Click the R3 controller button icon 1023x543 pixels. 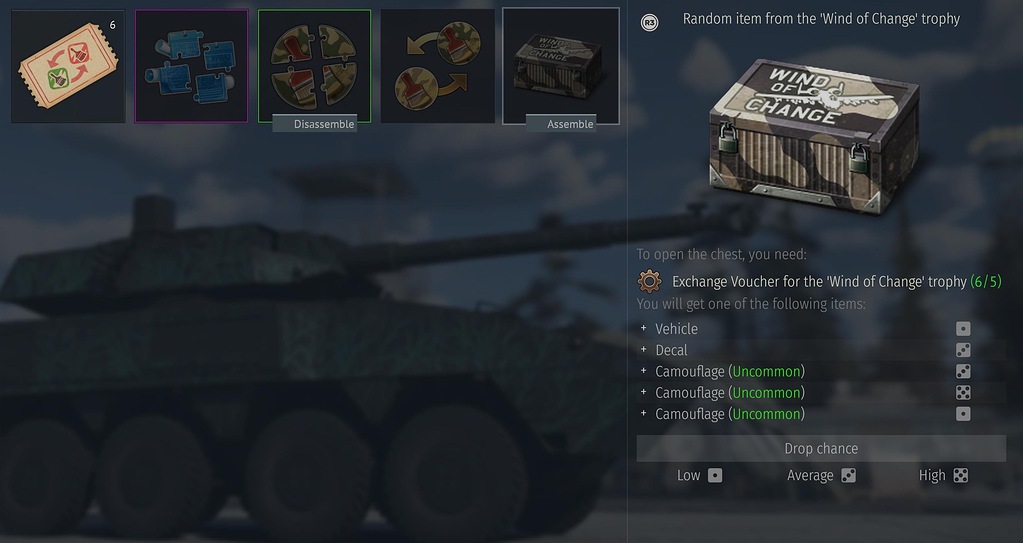tap(649, 23)
